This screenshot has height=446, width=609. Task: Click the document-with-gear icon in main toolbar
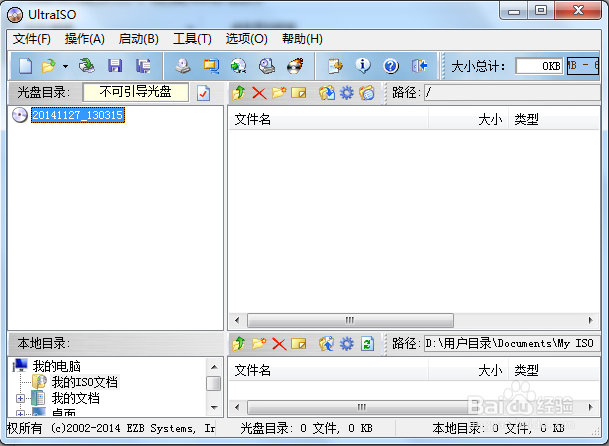pos(335,66)
